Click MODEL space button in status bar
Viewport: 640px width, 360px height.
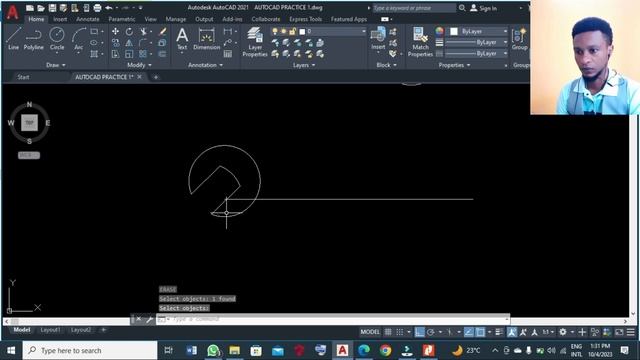coord(370,332)
